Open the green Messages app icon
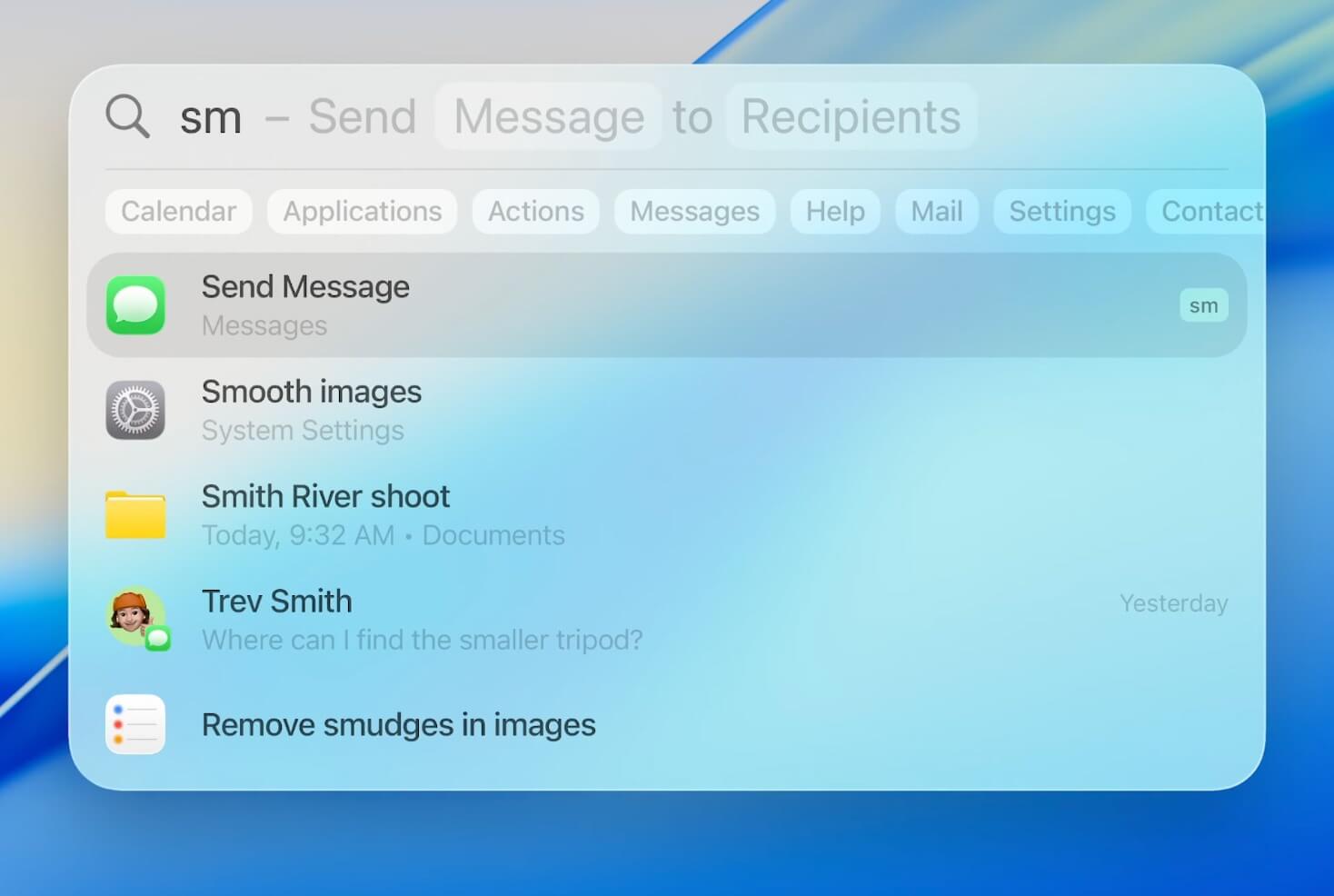Screen dimensions: 1334x896 tap(135, 305)
